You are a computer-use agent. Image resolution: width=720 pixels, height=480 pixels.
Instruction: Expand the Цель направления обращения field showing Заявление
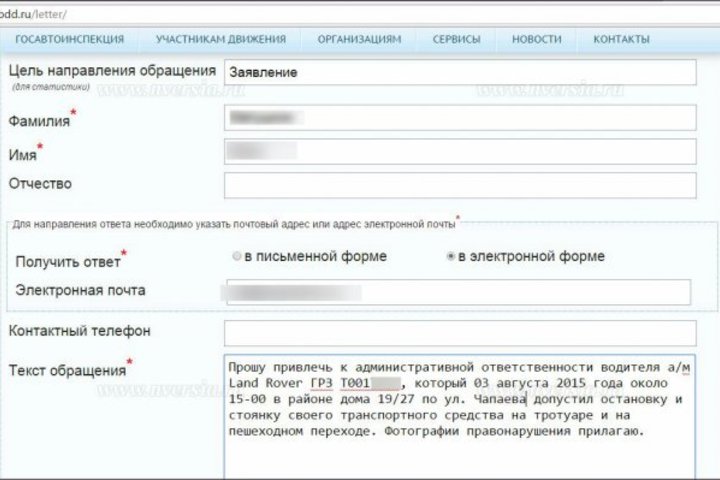pyautogui.click(x=459, y=73)
